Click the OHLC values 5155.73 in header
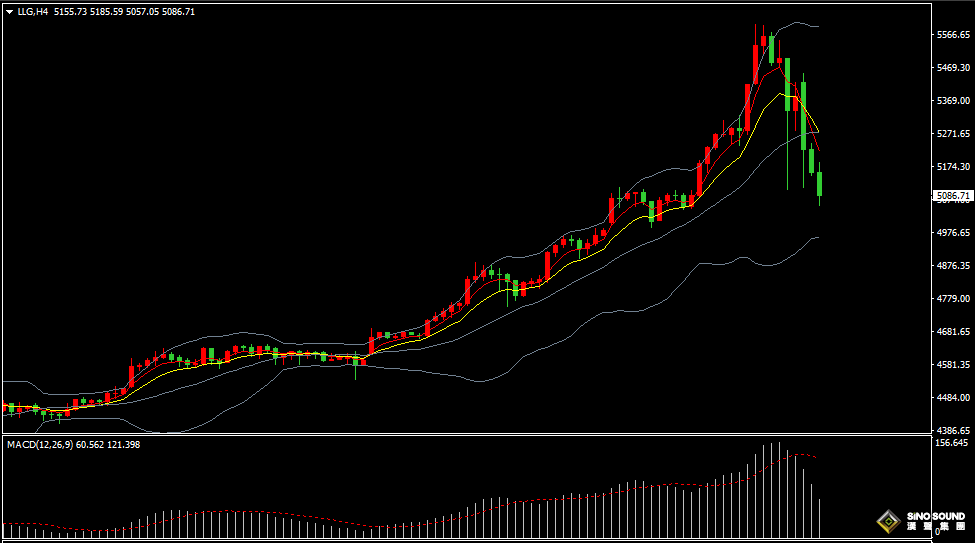 click(x=70, y=11)
